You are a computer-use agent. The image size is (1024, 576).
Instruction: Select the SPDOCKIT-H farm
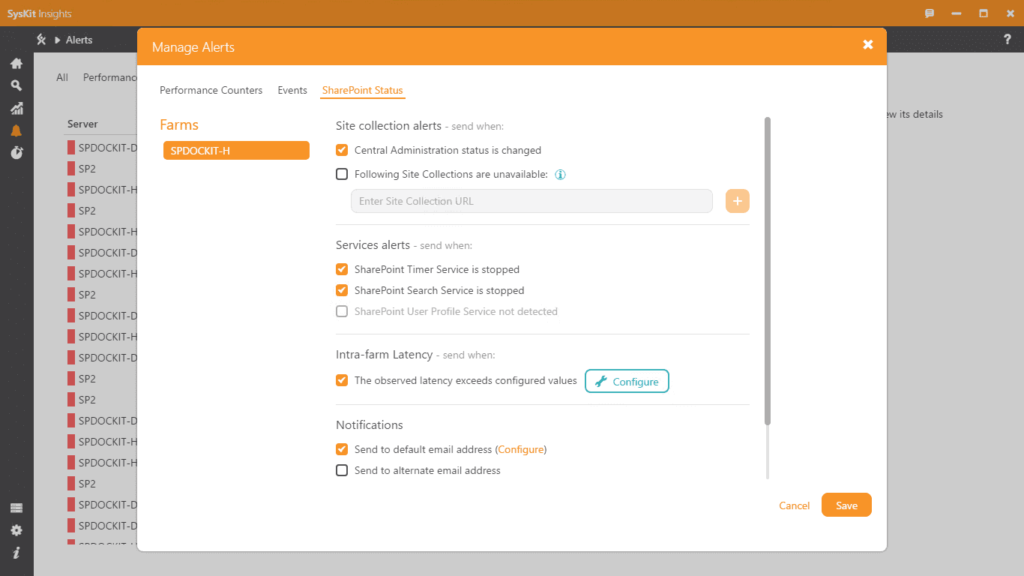coord(236,150)
